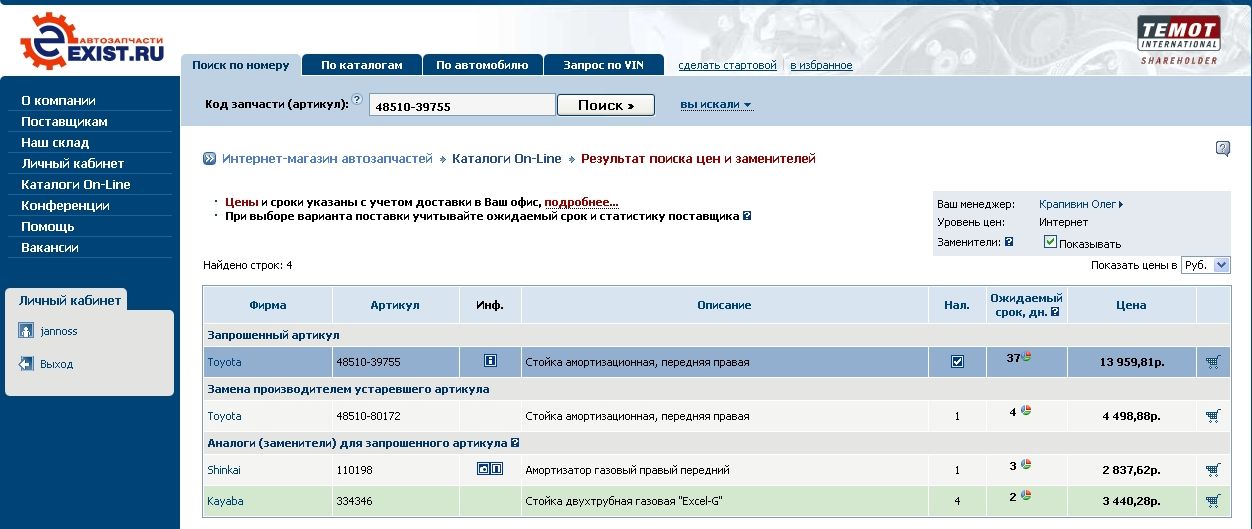Open the 'Запрос по VIN' tab

[x=603, y=65]
